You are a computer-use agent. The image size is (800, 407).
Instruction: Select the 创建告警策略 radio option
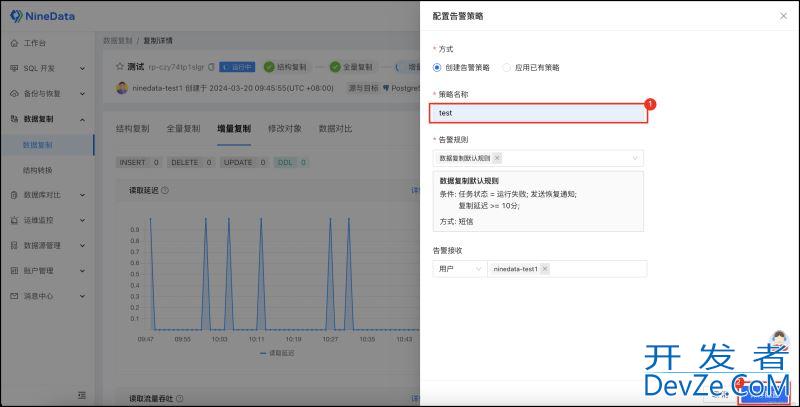[x=437, y=67]
